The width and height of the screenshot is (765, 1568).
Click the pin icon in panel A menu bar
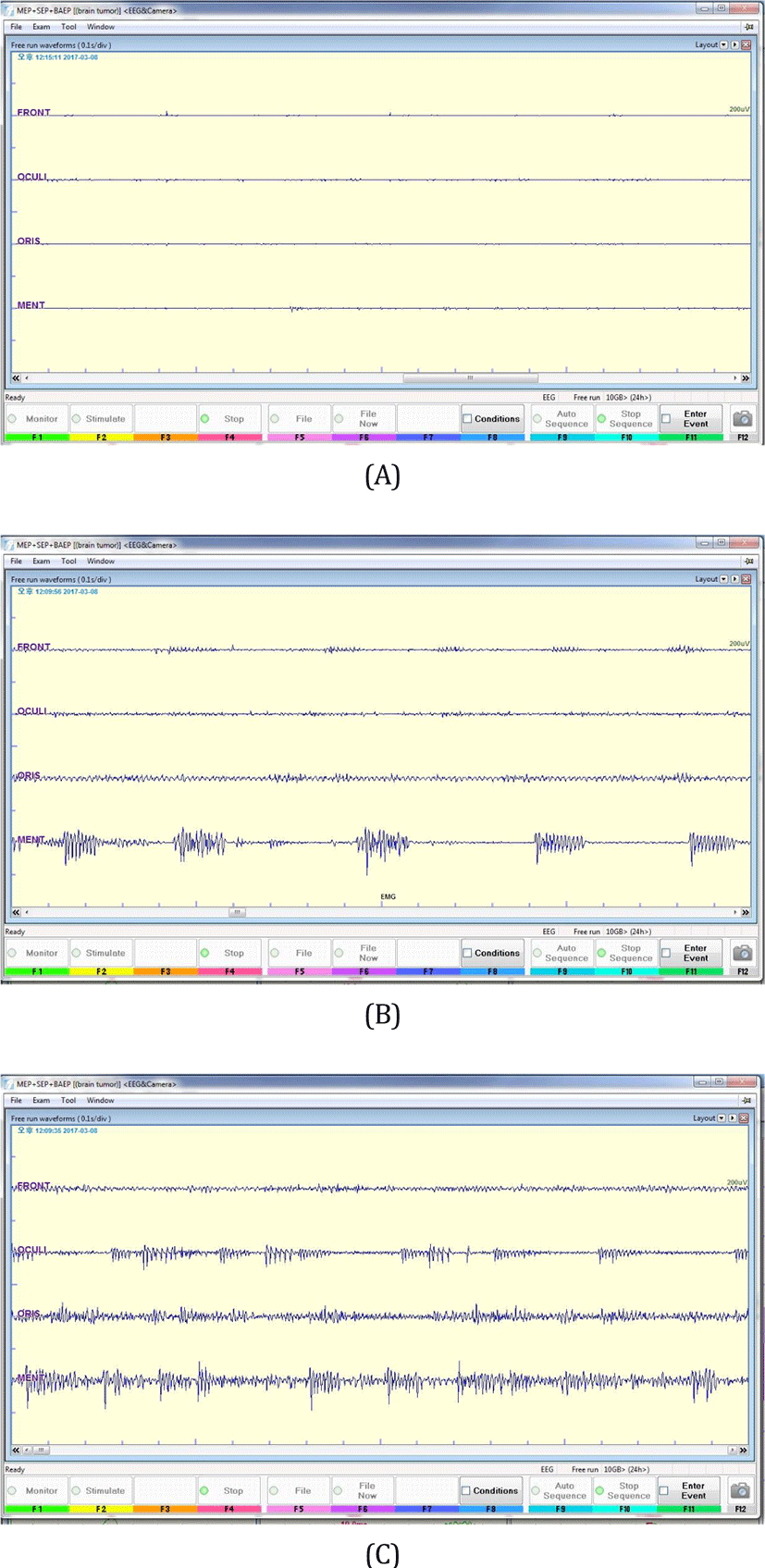pyautogui.click(x=748, y=27)
